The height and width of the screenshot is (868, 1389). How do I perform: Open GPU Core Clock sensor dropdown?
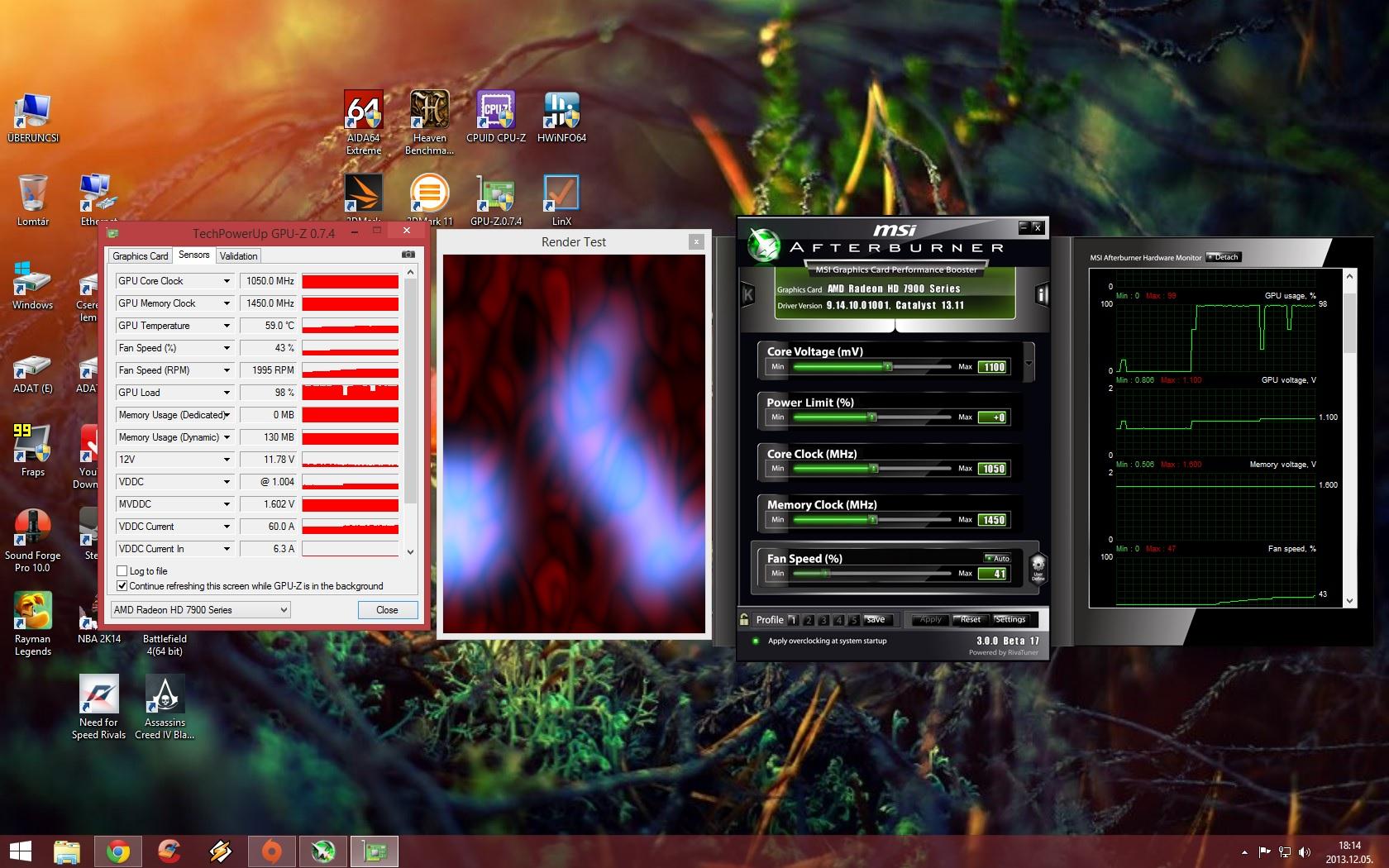227,281
